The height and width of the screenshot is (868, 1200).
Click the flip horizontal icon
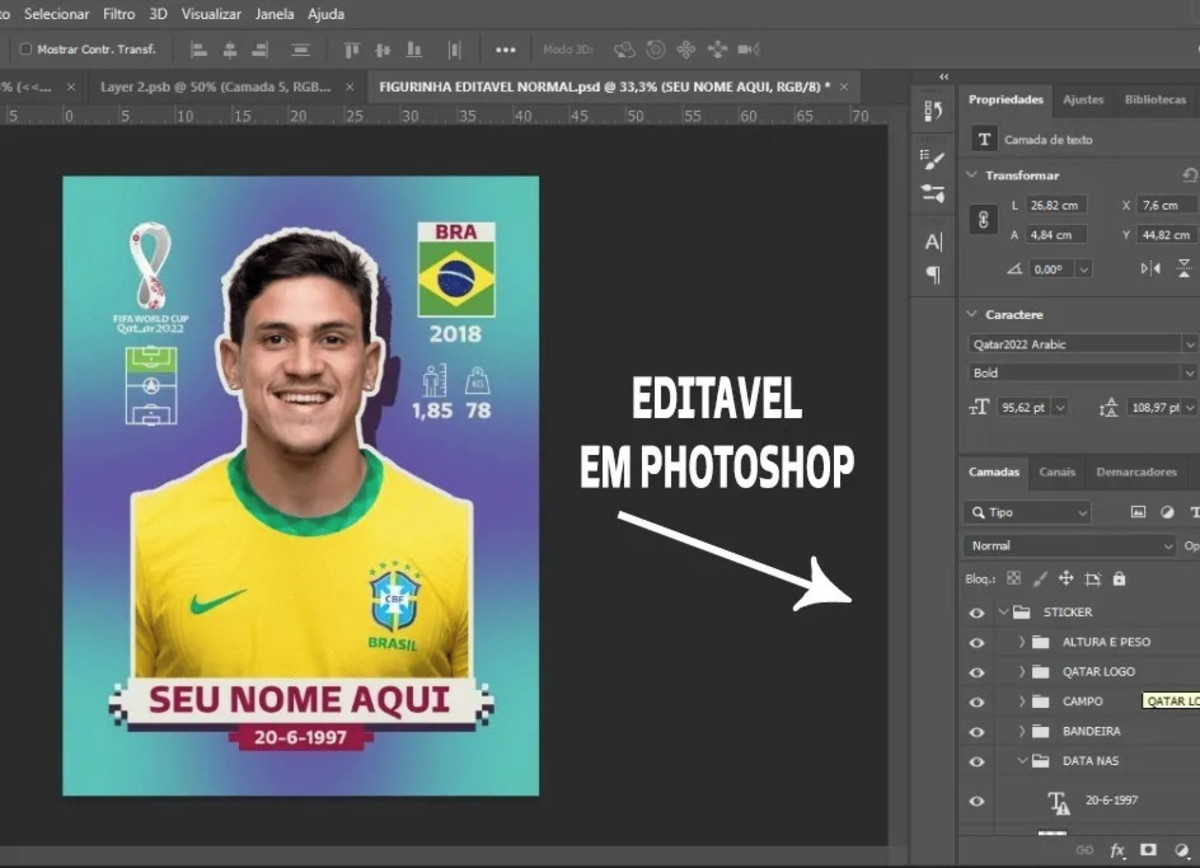point(1151,268)
